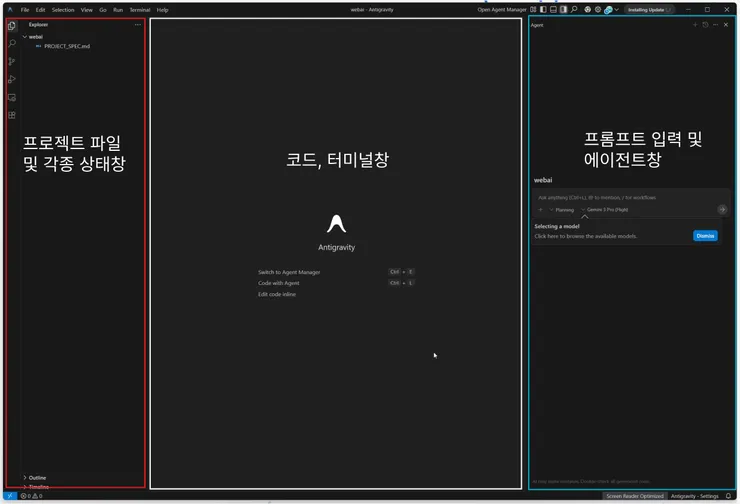
Task: Click Code with Agent shortcut entry
Action: click(278, 283)
